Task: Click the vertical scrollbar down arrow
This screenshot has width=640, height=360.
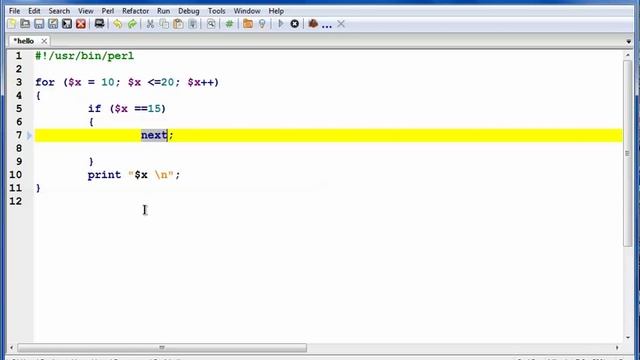Action: [628, 338]
